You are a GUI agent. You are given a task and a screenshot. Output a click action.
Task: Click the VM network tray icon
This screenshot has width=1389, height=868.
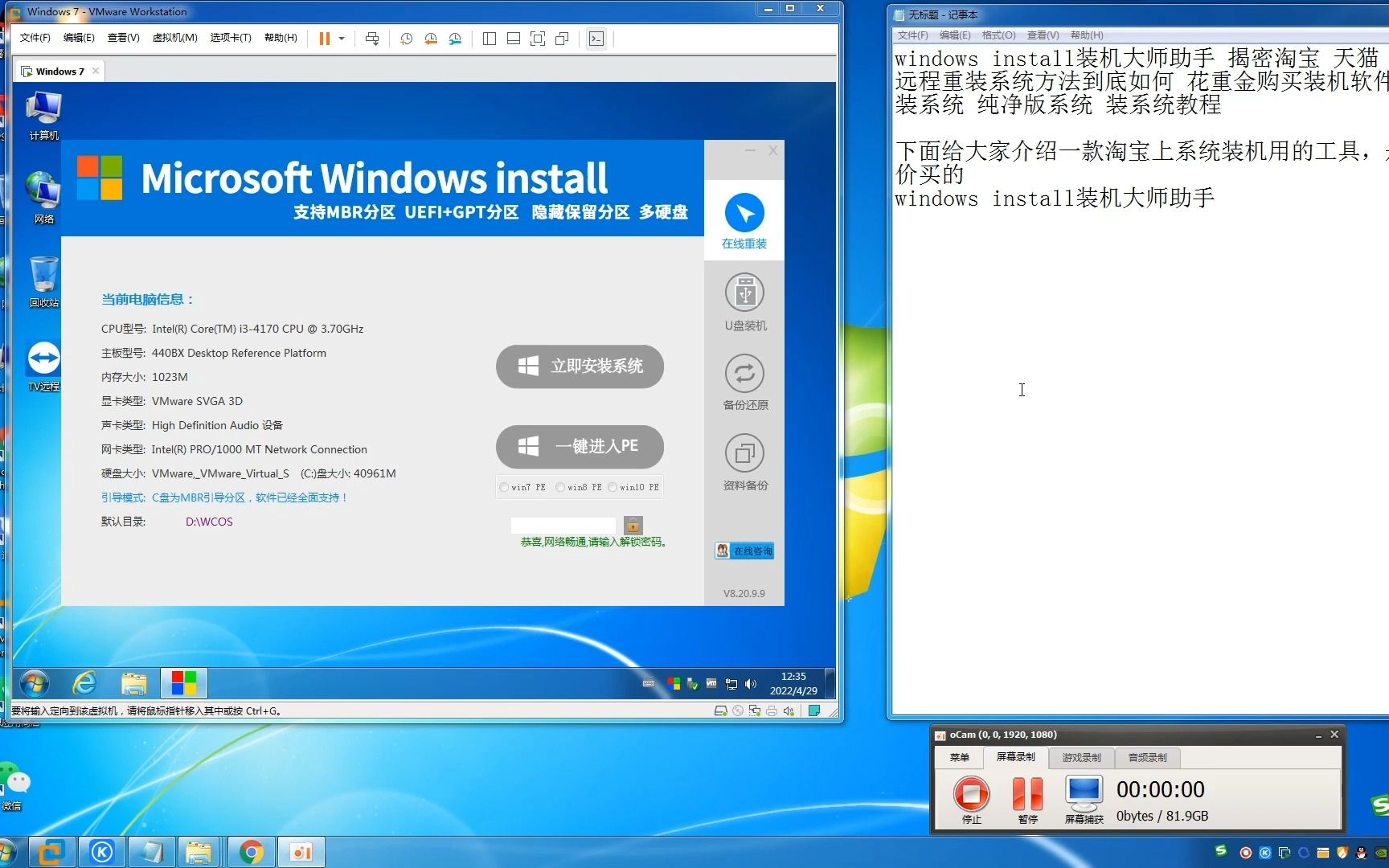pyautogui.click(x=731, y=684)
